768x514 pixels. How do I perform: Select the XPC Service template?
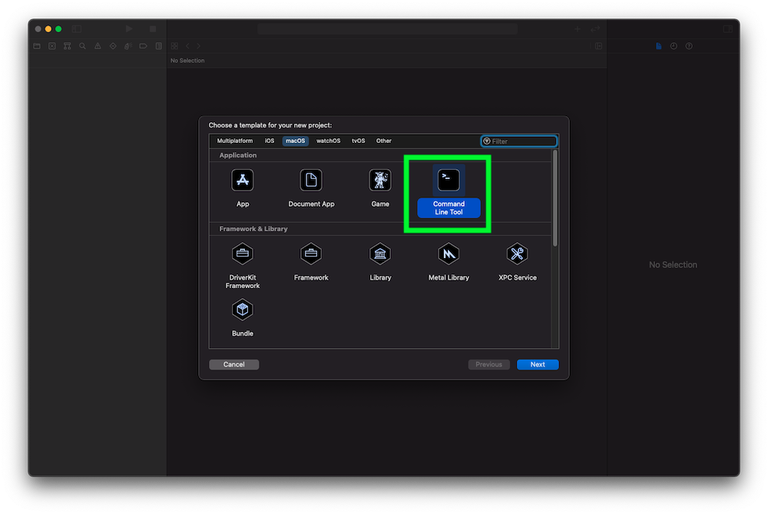tap(517, 262)
